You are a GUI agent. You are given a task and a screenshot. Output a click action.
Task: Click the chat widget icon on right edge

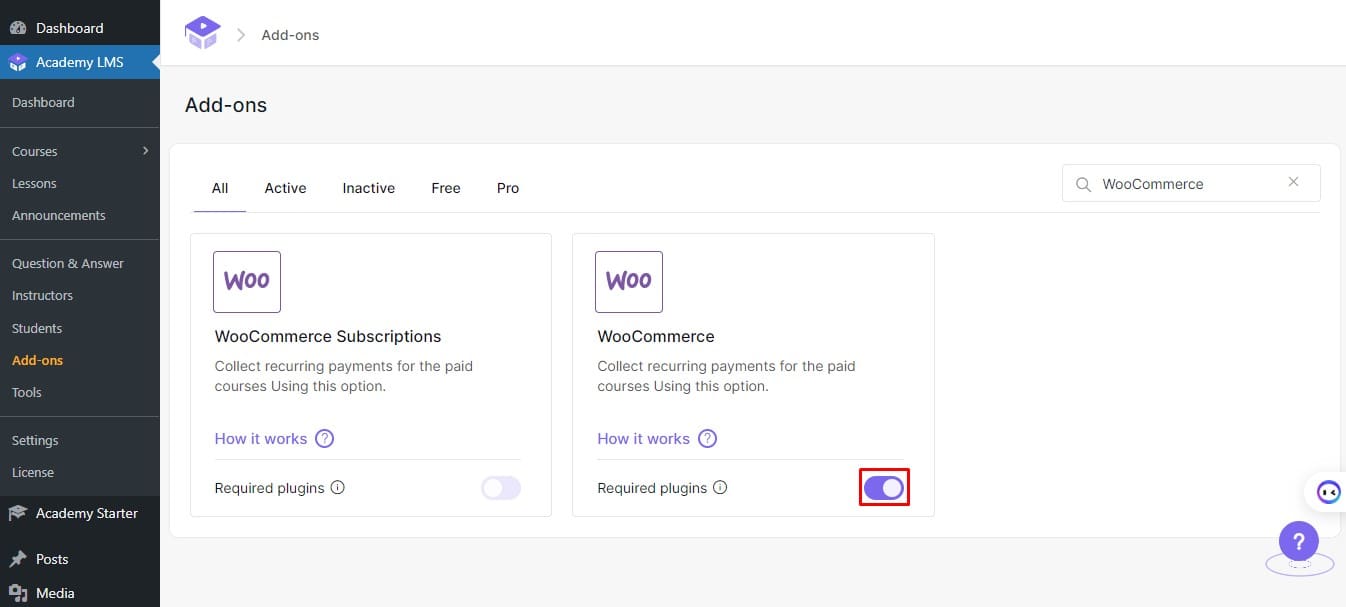[1330, 491]
